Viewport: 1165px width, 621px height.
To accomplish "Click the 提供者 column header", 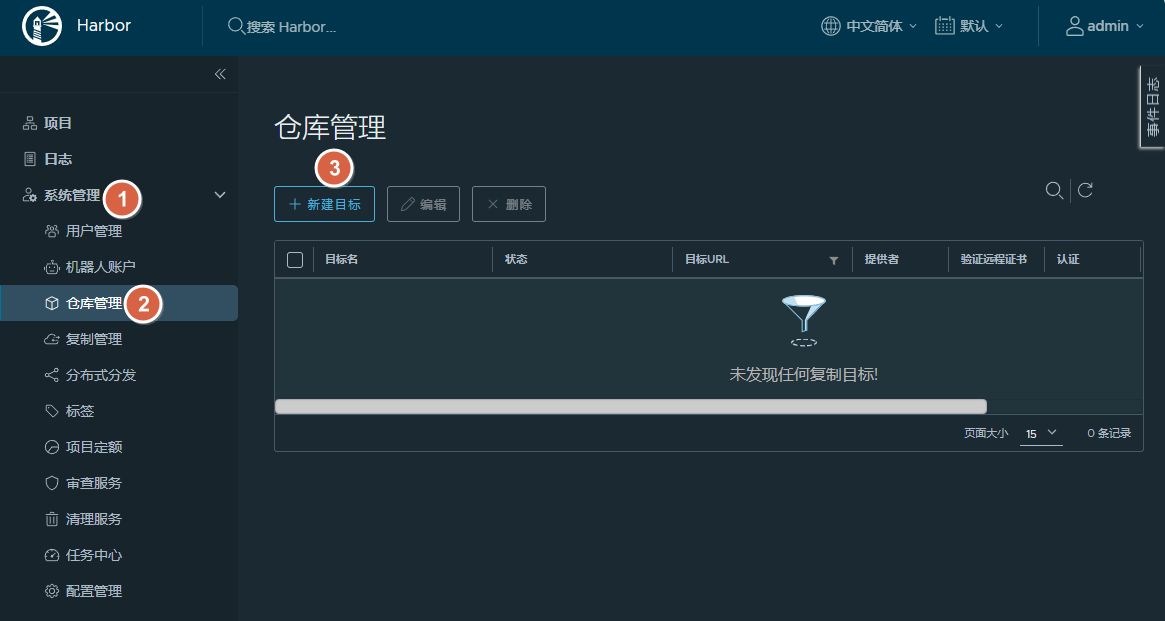I will 882,259.
